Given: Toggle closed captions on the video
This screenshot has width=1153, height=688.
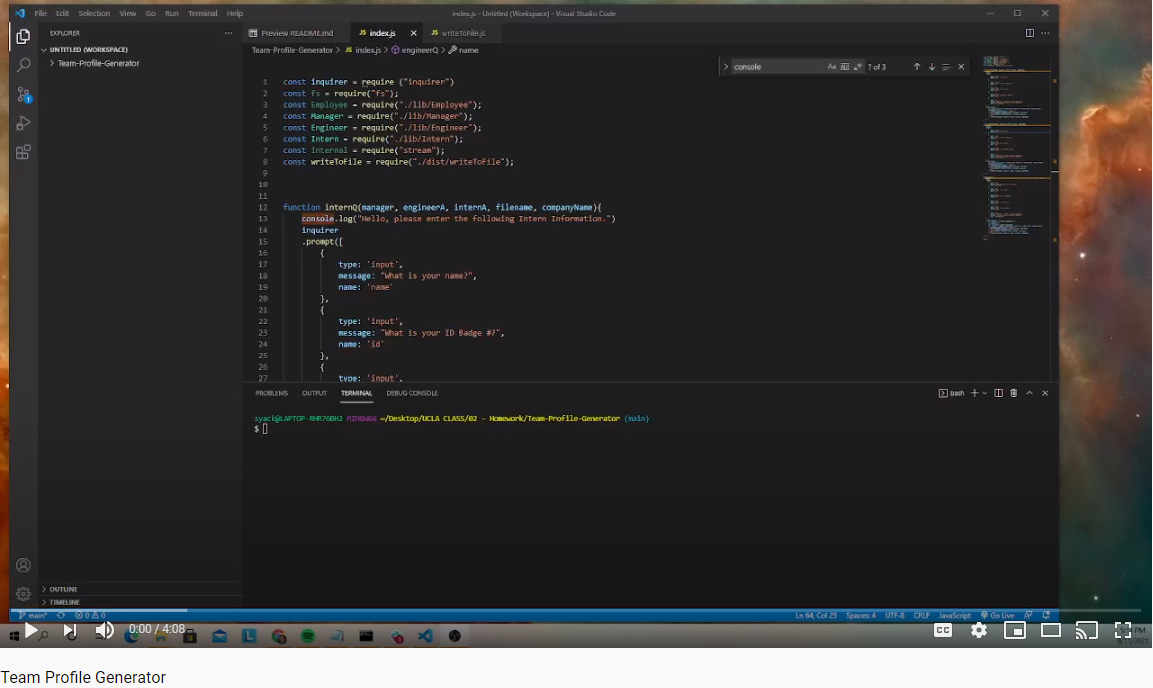Looking at the screenshot, I should (x=942, y=630).
